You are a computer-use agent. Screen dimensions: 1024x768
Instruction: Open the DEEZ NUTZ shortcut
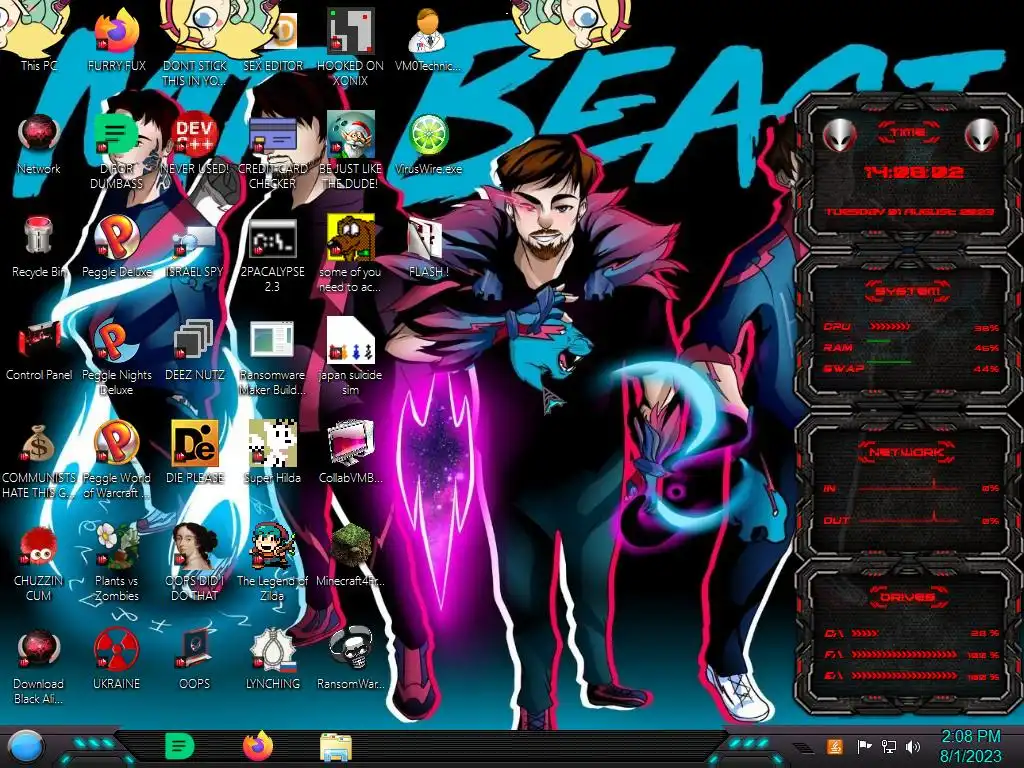point(195,350)
